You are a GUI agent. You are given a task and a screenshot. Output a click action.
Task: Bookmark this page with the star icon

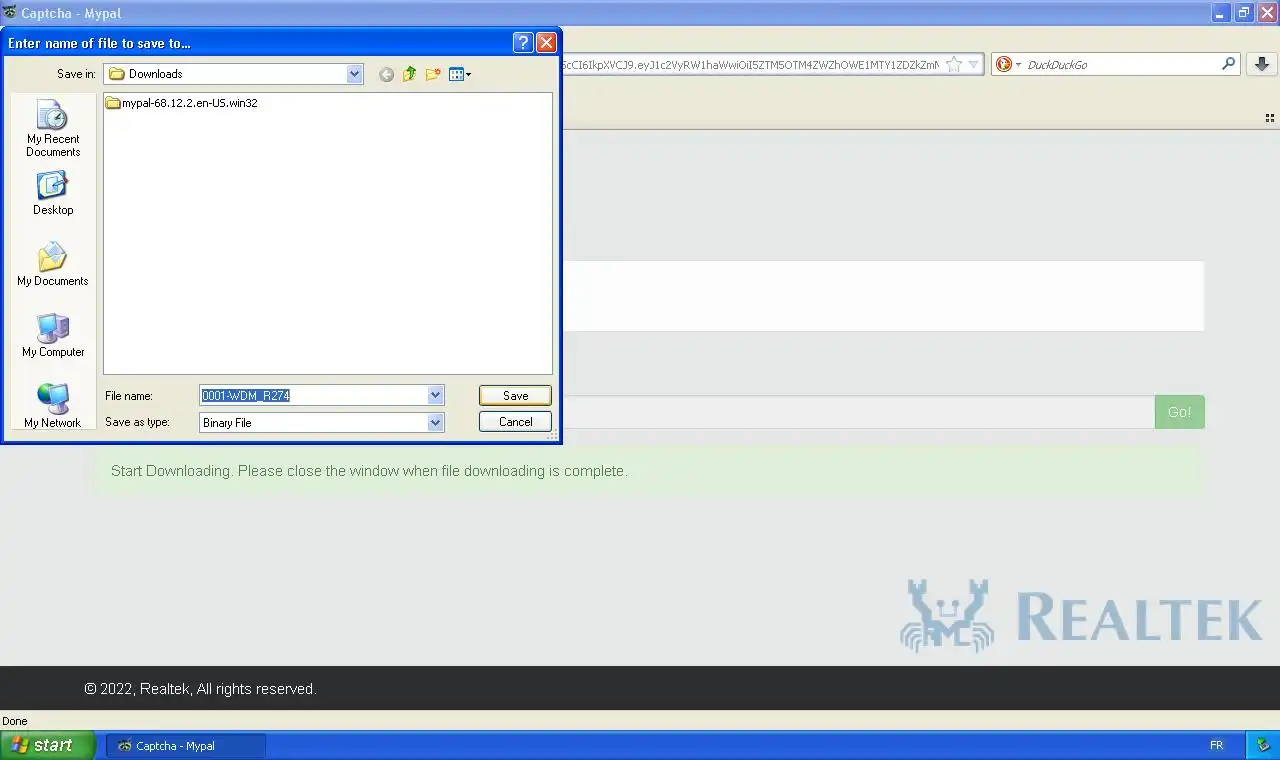(x=954, y=64)
